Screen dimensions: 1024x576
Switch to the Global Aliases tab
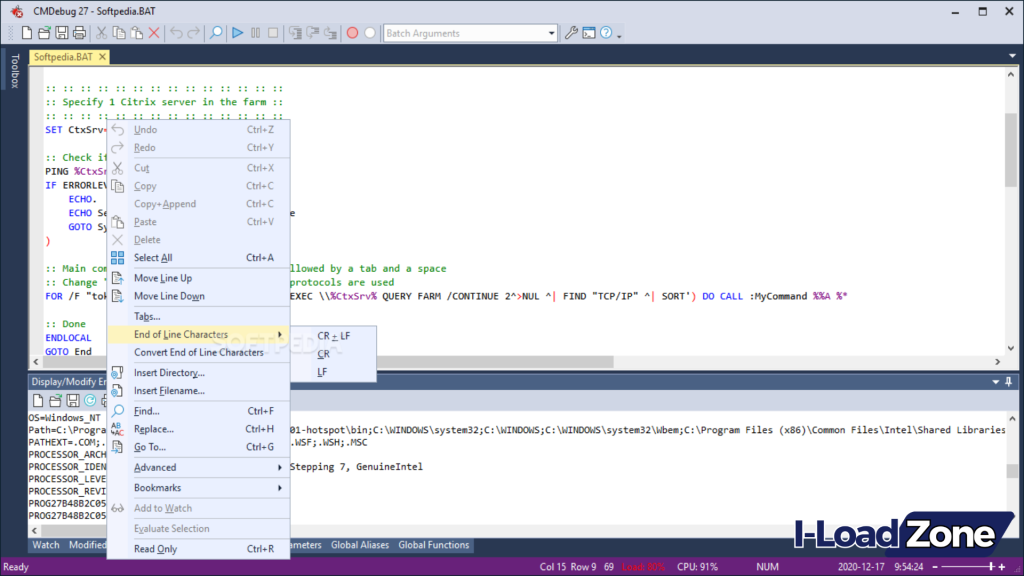pos(360,545)
